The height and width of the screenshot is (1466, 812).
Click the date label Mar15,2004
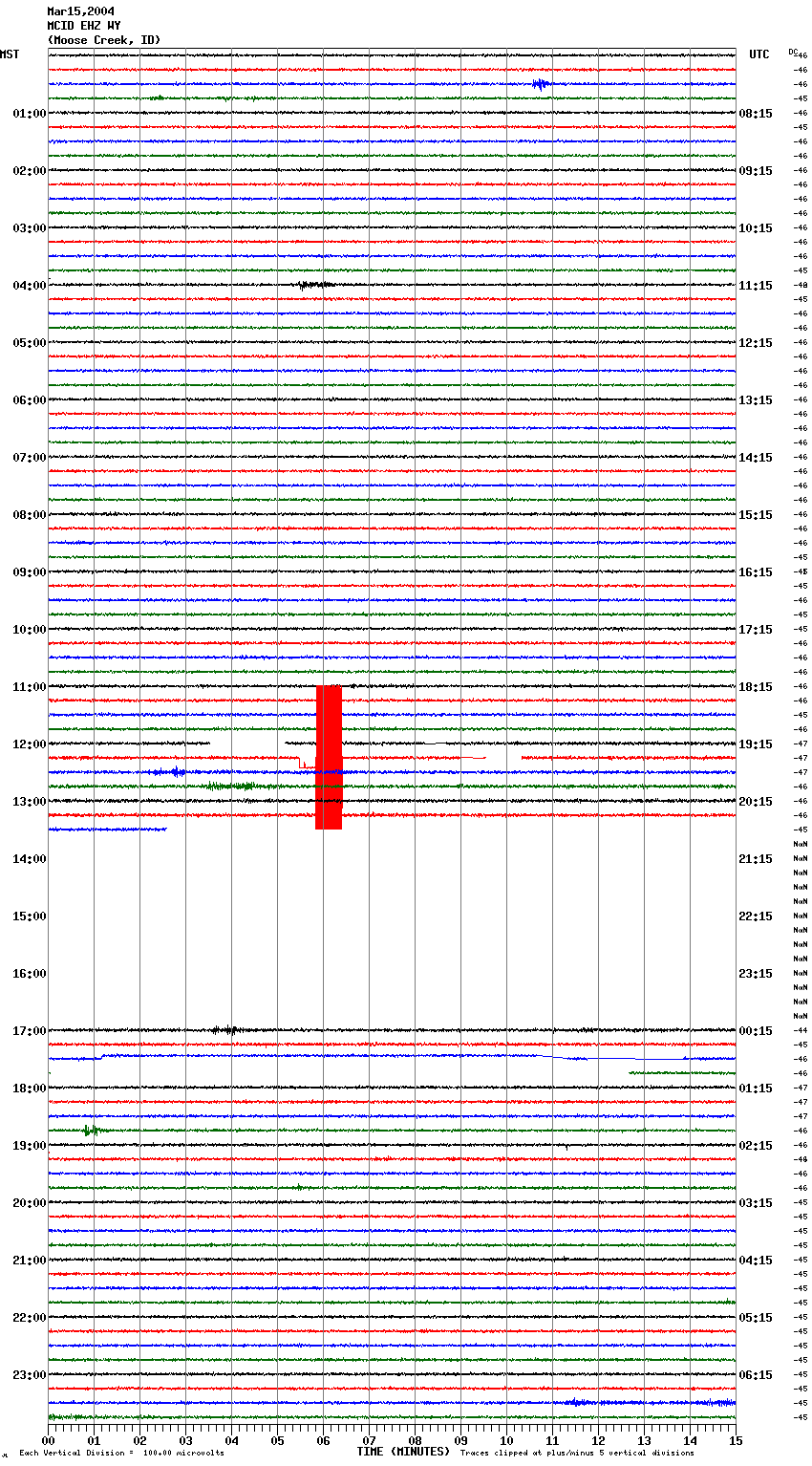click(x=81, y=11)
